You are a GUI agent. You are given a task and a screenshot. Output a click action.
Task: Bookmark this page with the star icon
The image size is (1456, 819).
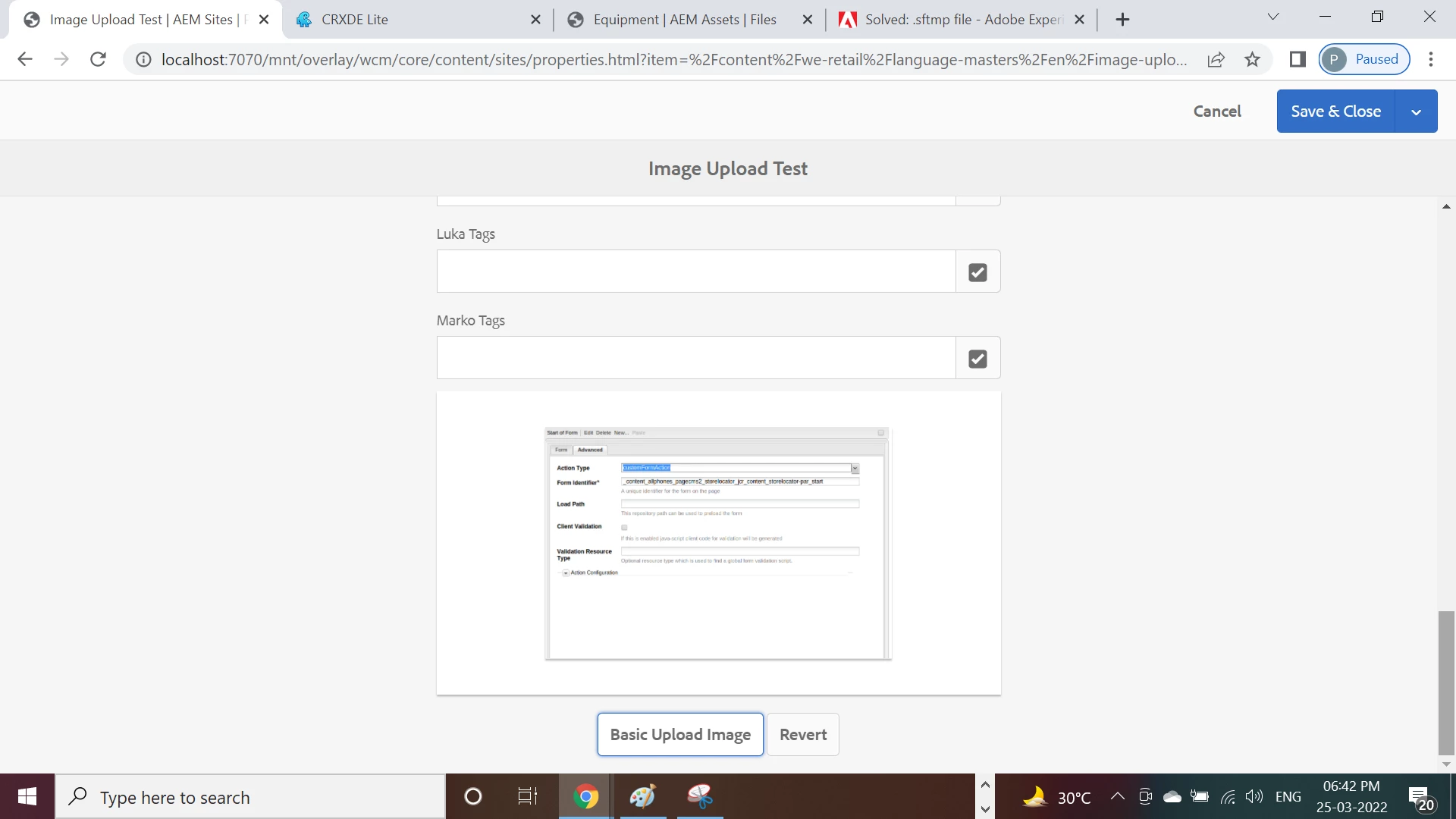(1252, 59)
